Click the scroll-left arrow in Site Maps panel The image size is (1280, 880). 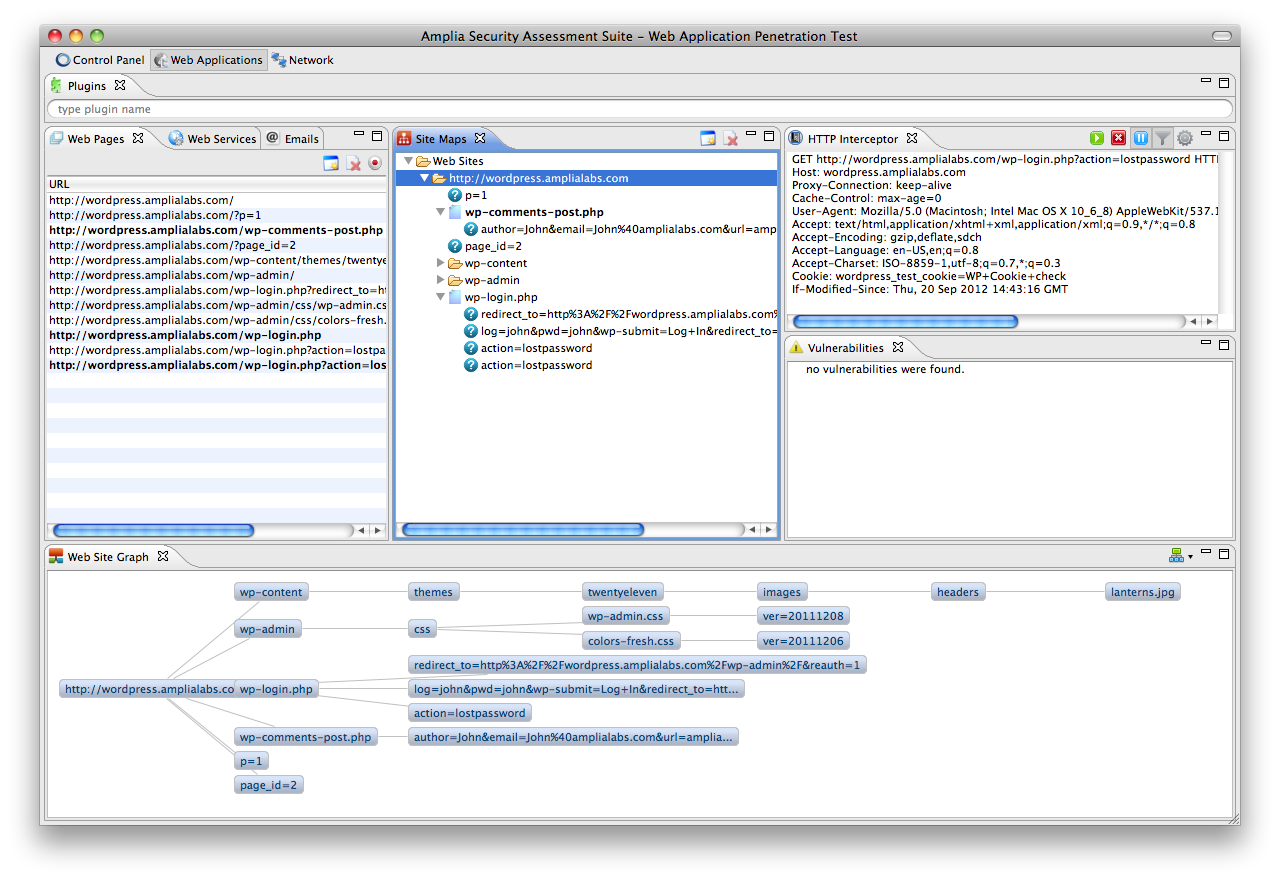coord(753,531)
